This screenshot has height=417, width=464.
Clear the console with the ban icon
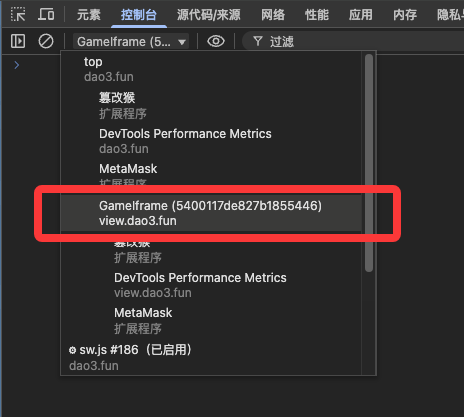[x=46, y=41]
